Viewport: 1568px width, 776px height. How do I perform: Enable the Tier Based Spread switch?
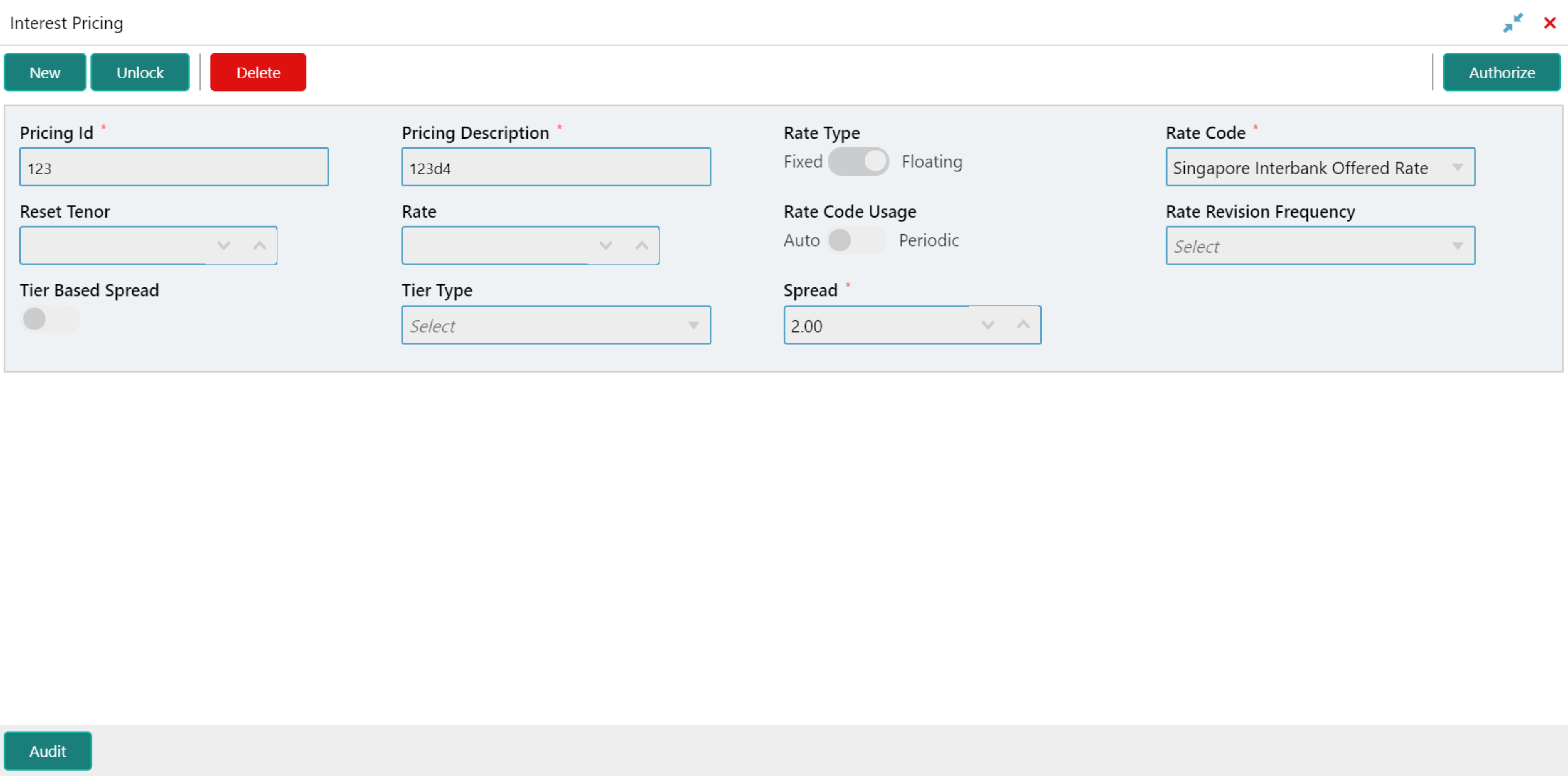click(49, 319)
